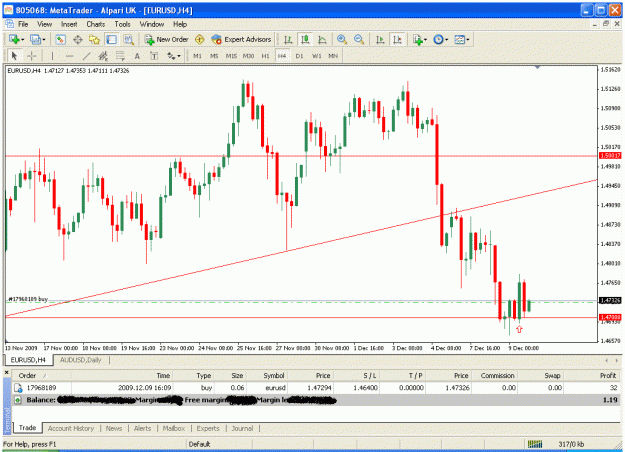Select the Trendline drawing tool
Viewport: 625px width, 452px height.
(x=86, y=56)
